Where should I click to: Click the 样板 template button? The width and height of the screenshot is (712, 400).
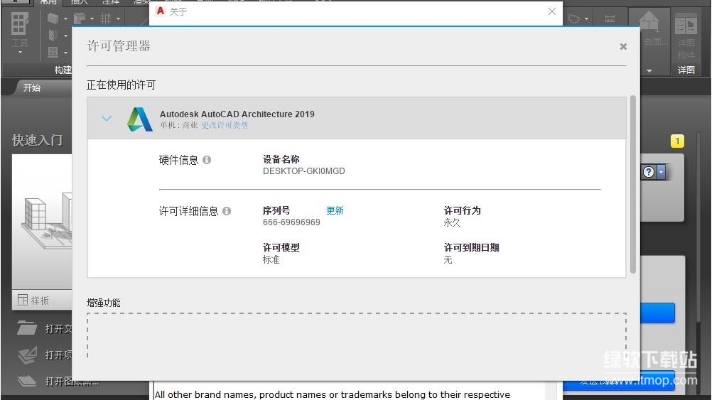pos(41,300)
